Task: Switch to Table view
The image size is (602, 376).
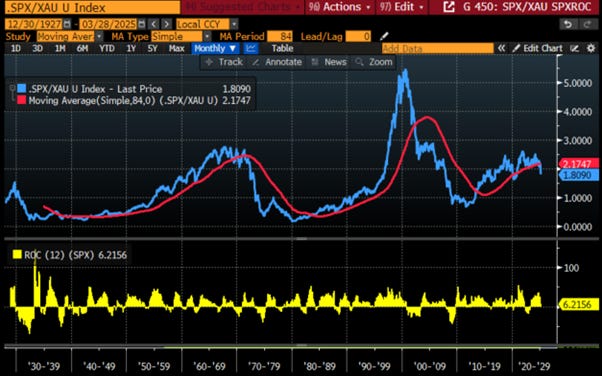Action: pos(283,48)
